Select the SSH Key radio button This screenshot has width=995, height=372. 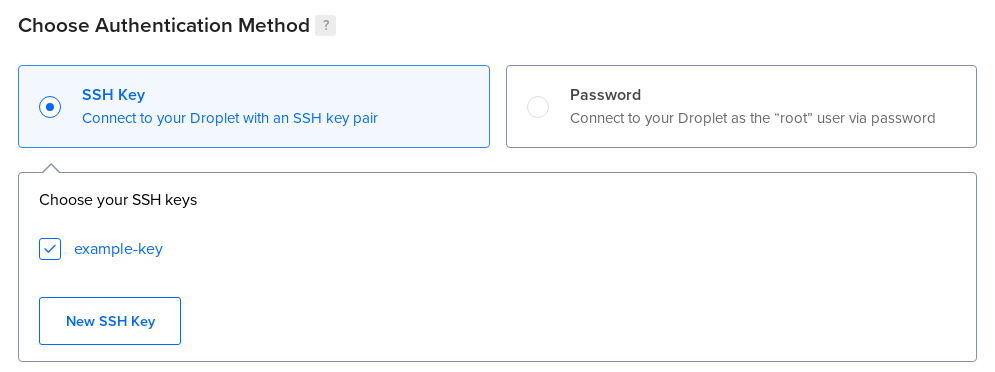[x=50, y=107]
